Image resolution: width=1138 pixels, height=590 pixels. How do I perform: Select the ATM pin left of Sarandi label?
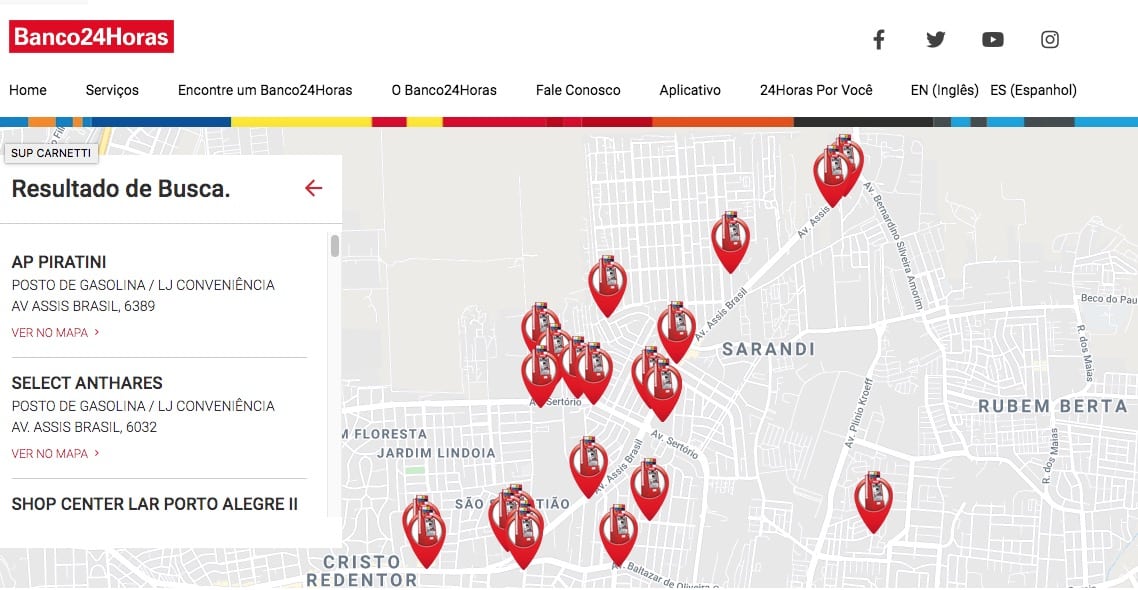tap(676, 332)
